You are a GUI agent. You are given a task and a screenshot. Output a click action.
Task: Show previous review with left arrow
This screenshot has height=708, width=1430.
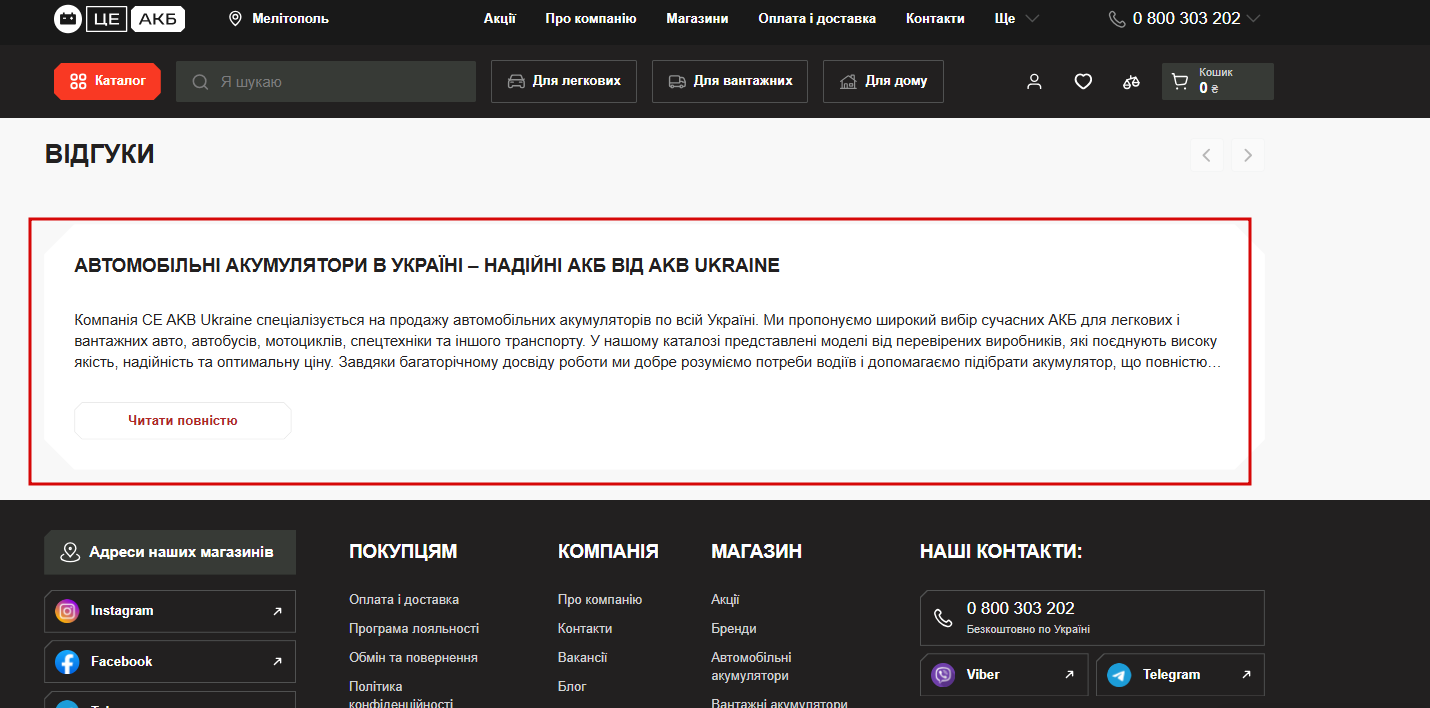point(1207,155)
